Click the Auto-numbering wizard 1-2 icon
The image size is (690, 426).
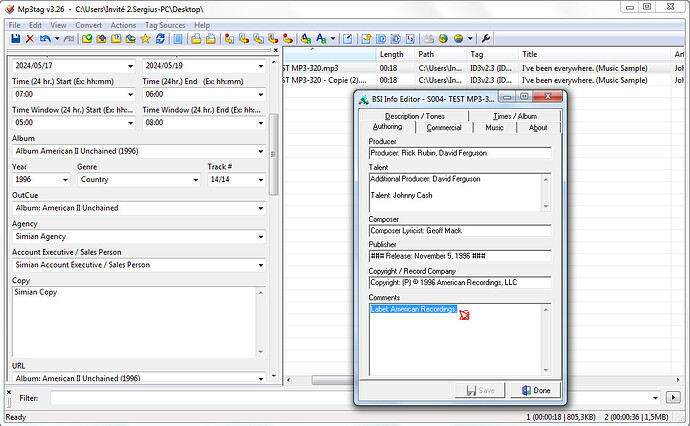pos(410,39)
